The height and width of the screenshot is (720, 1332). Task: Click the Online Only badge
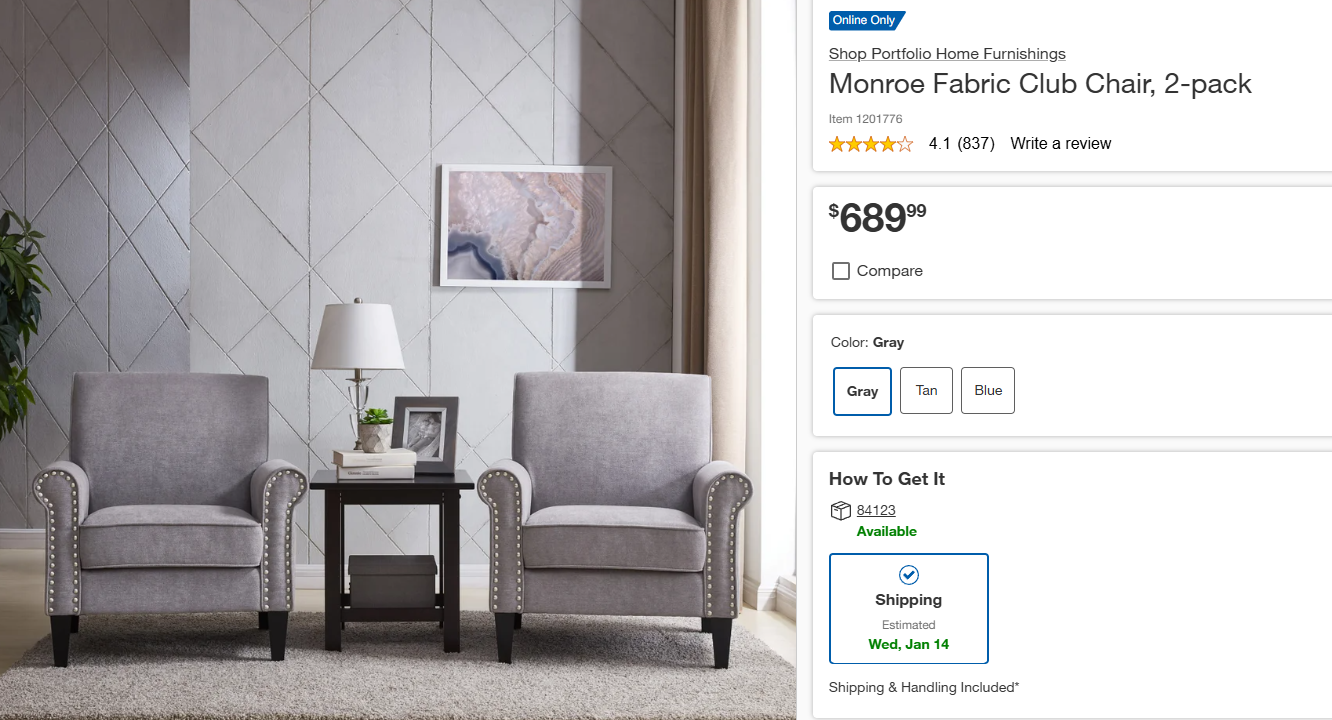pos(866,20)
